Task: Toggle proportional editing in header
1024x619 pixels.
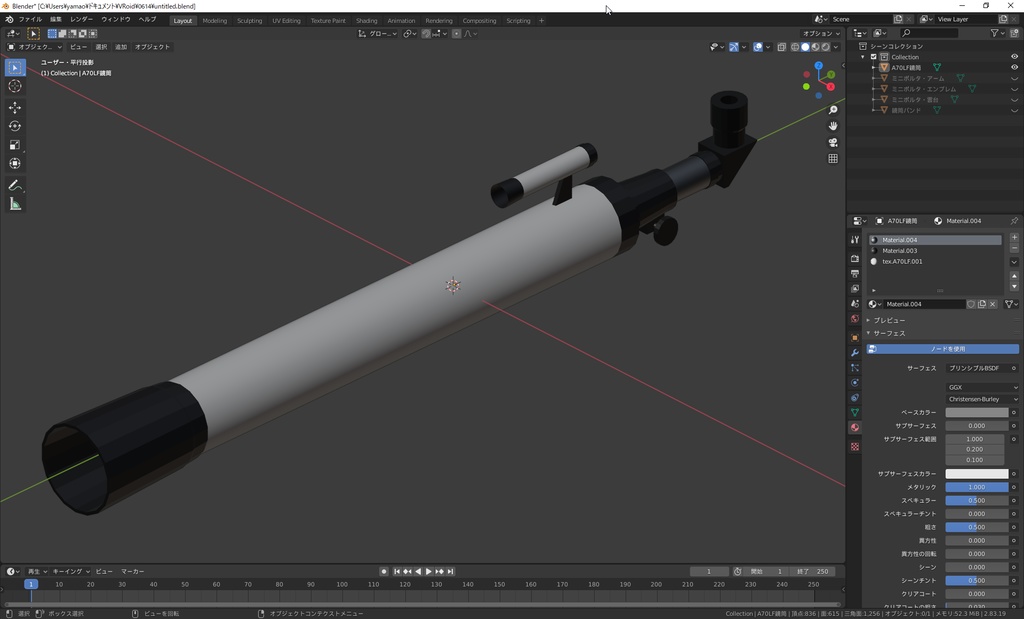Action: coord(456,34)
